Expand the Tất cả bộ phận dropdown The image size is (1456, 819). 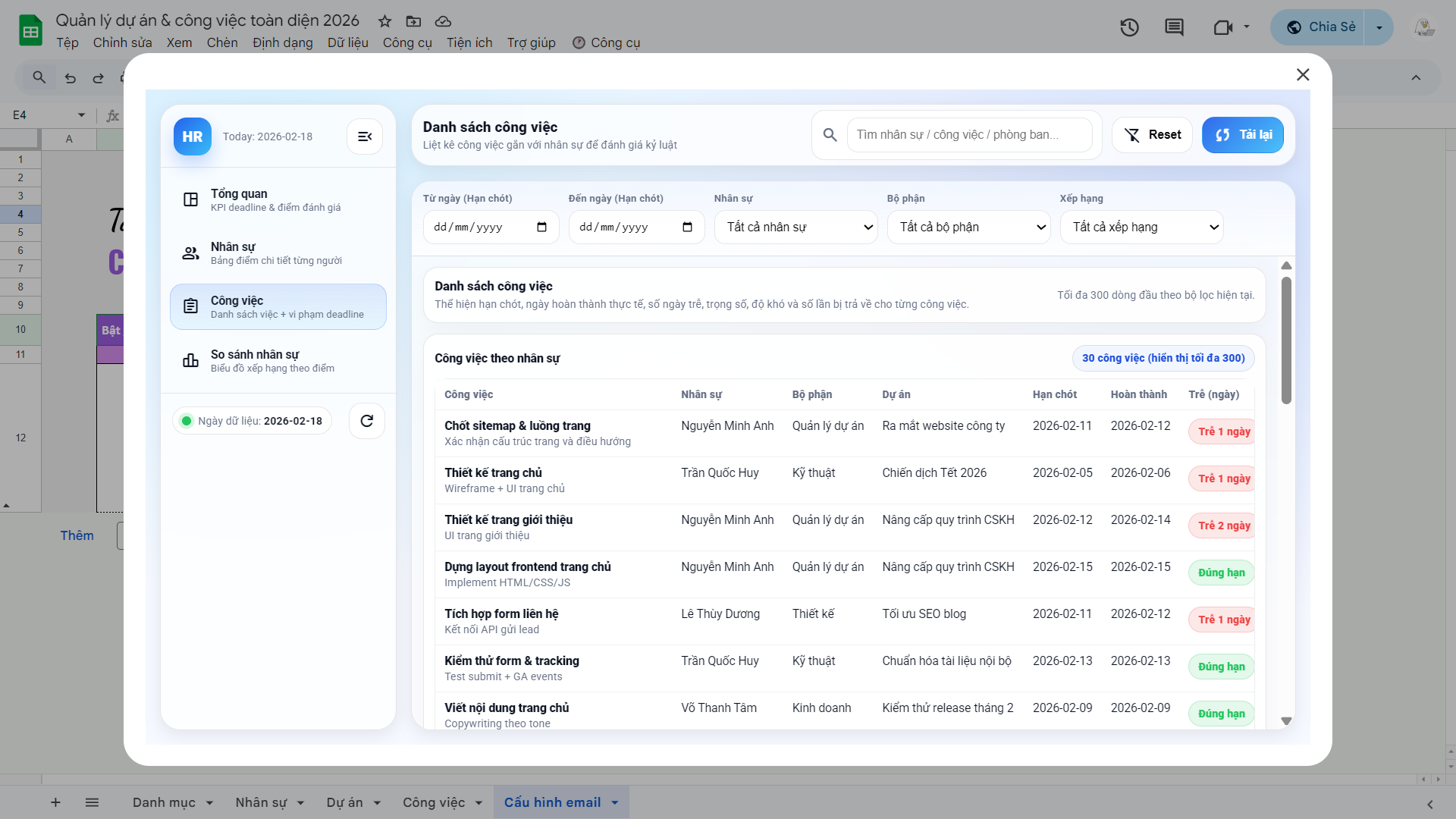[968, 227]
